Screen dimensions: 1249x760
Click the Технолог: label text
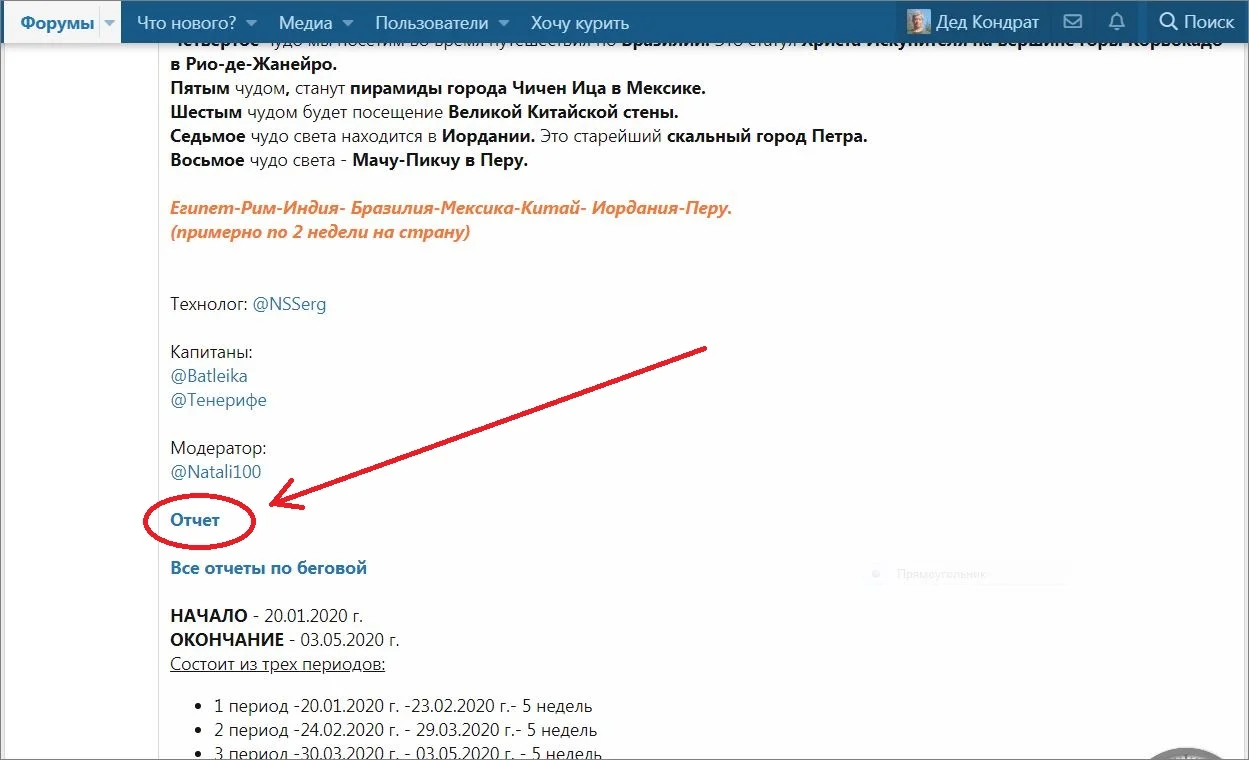(209, 304)
